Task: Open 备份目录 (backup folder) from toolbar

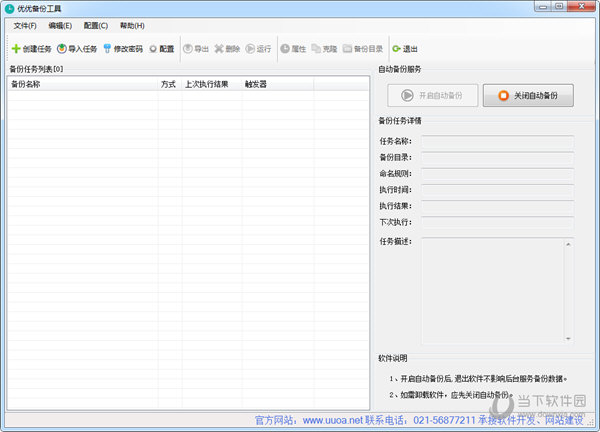Action: tap(348, 48)
